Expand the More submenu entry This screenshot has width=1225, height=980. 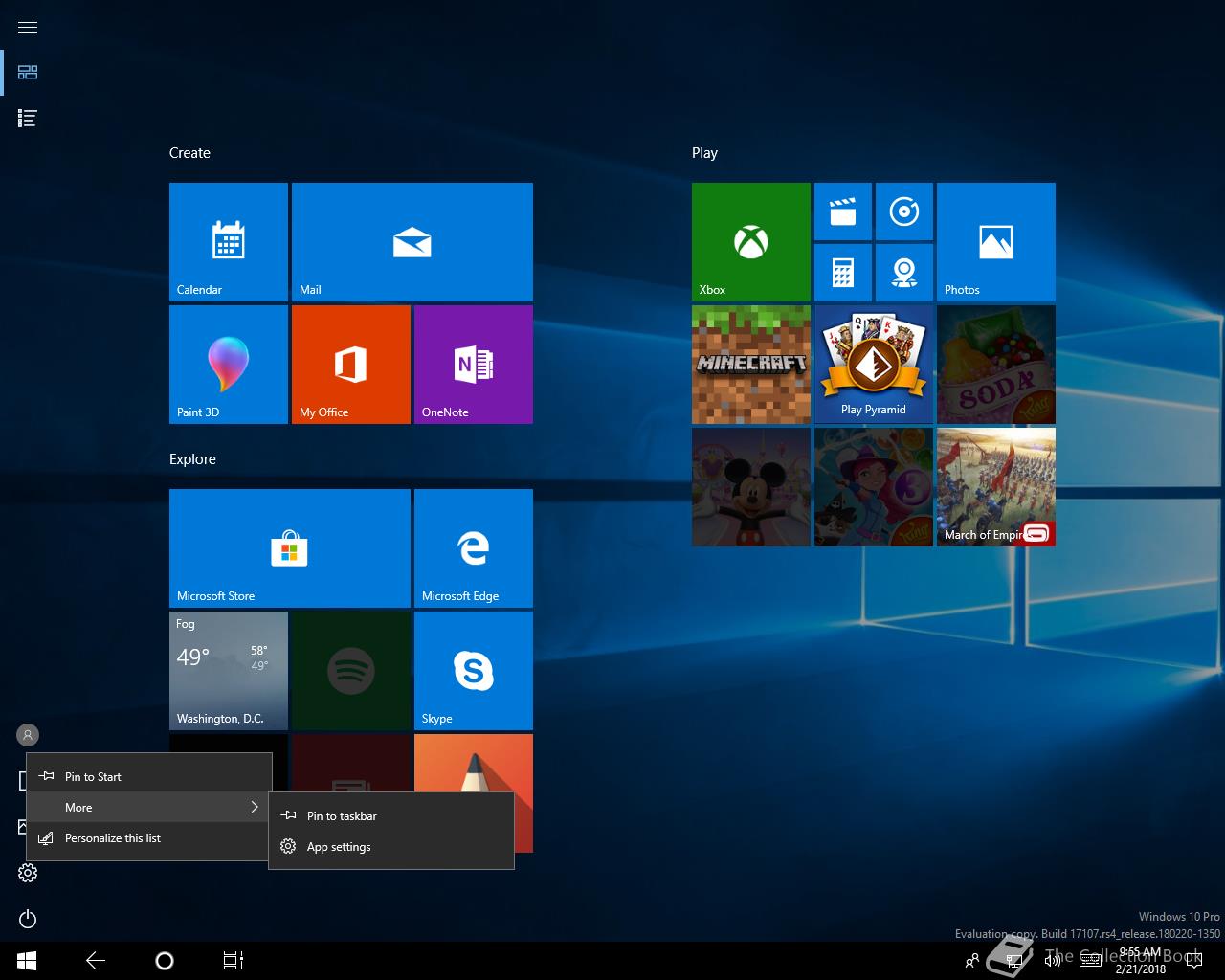click(x=149, y=808)
